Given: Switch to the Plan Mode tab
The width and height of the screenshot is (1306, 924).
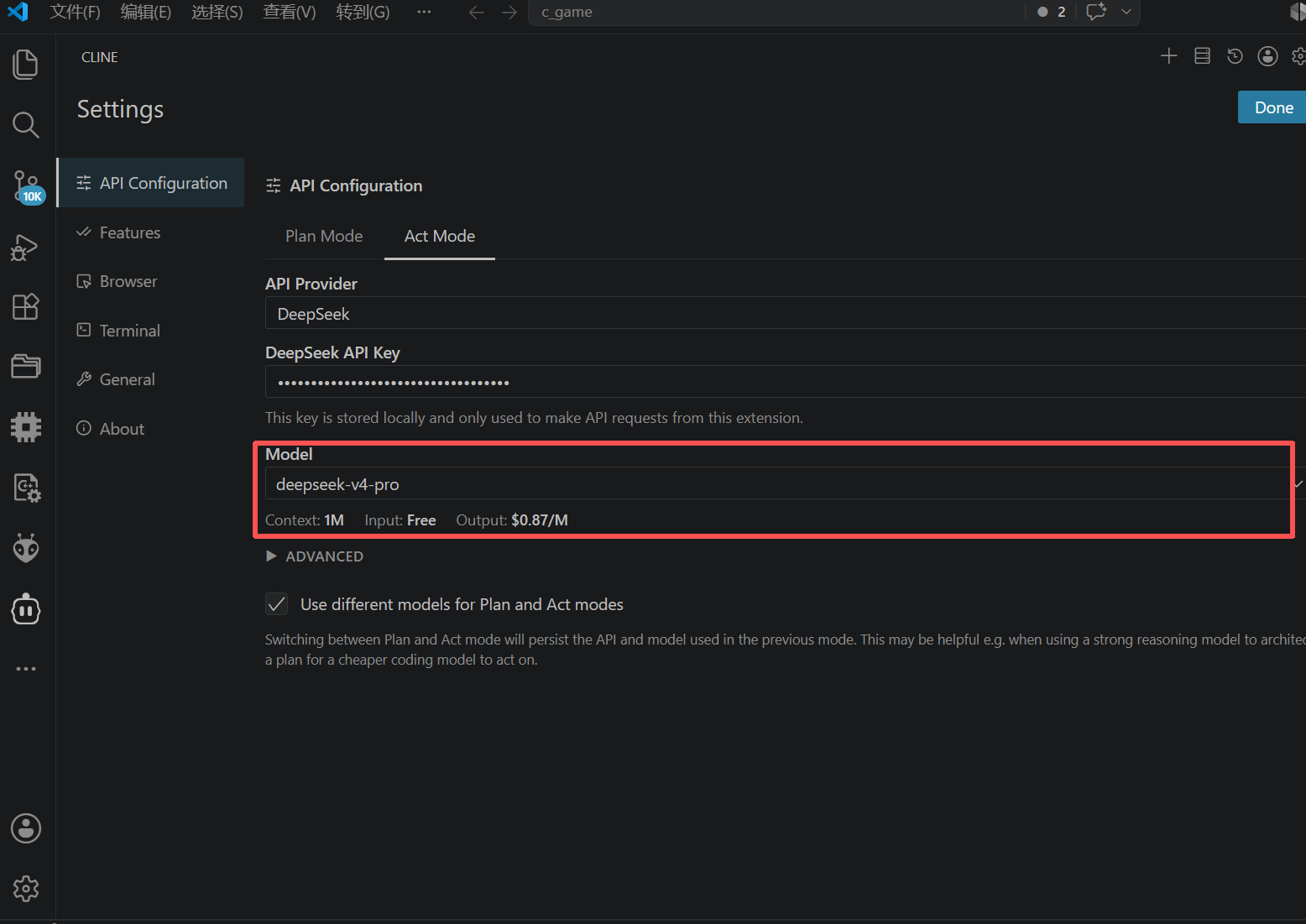Looking at the screenshot, I should pos(324,236).
